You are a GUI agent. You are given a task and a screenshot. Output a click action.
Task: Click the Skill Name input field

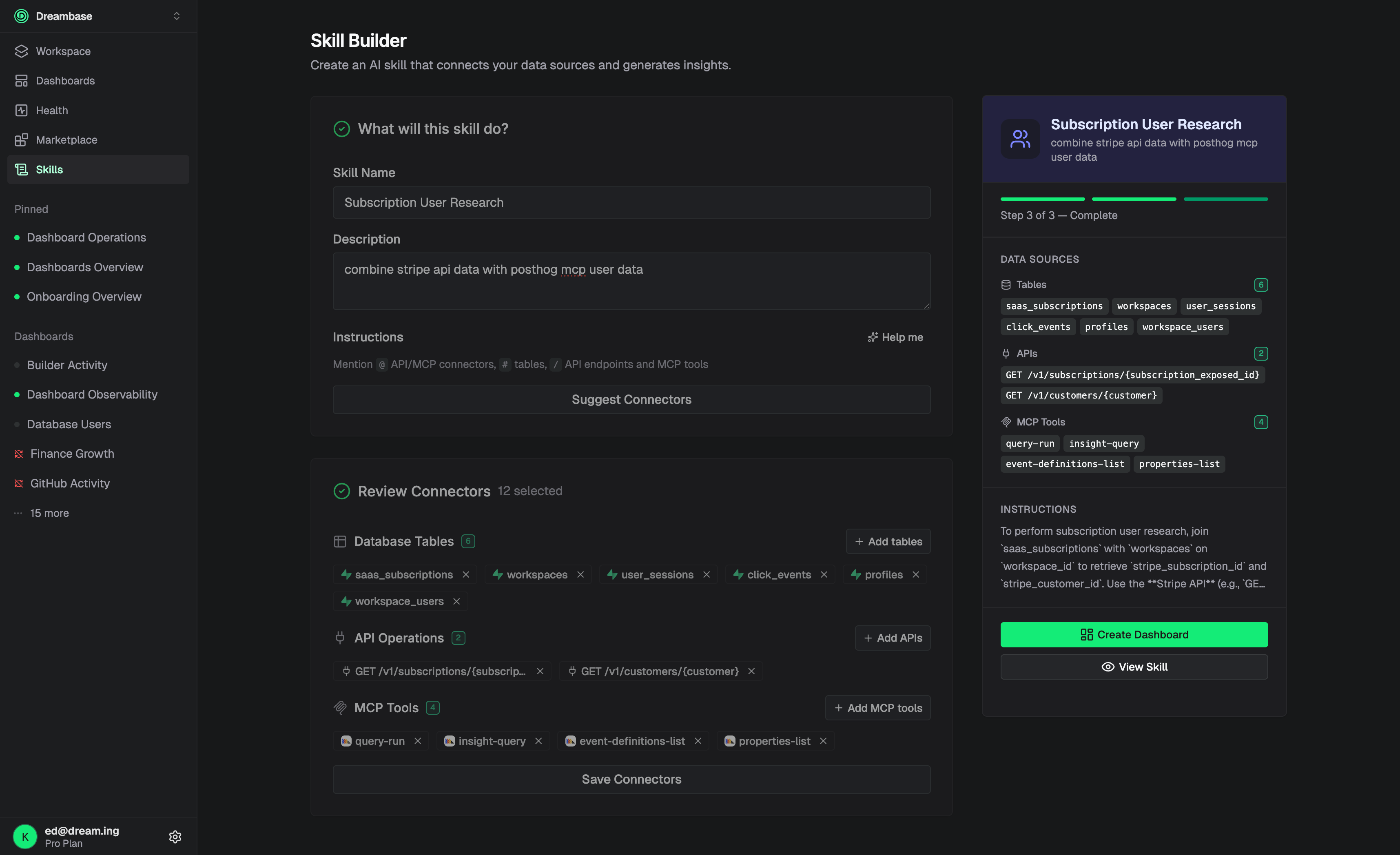pos(631,202)
